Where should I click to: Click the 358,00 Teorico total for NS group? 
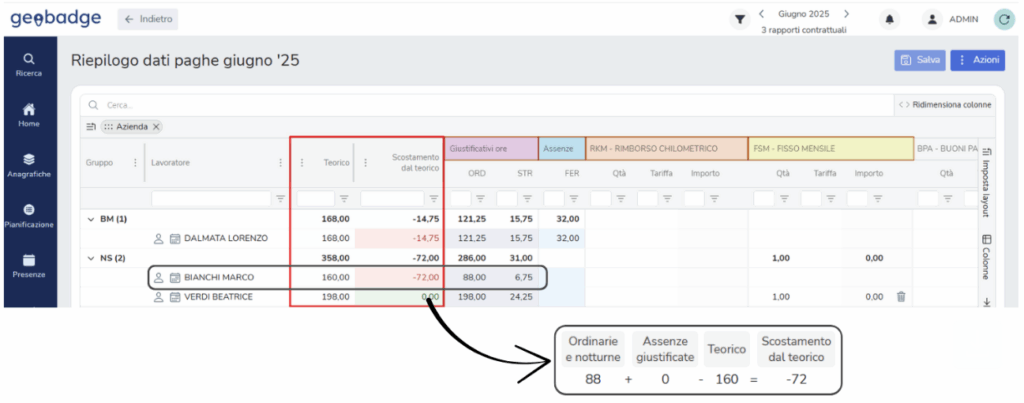[x=337, y=259]
